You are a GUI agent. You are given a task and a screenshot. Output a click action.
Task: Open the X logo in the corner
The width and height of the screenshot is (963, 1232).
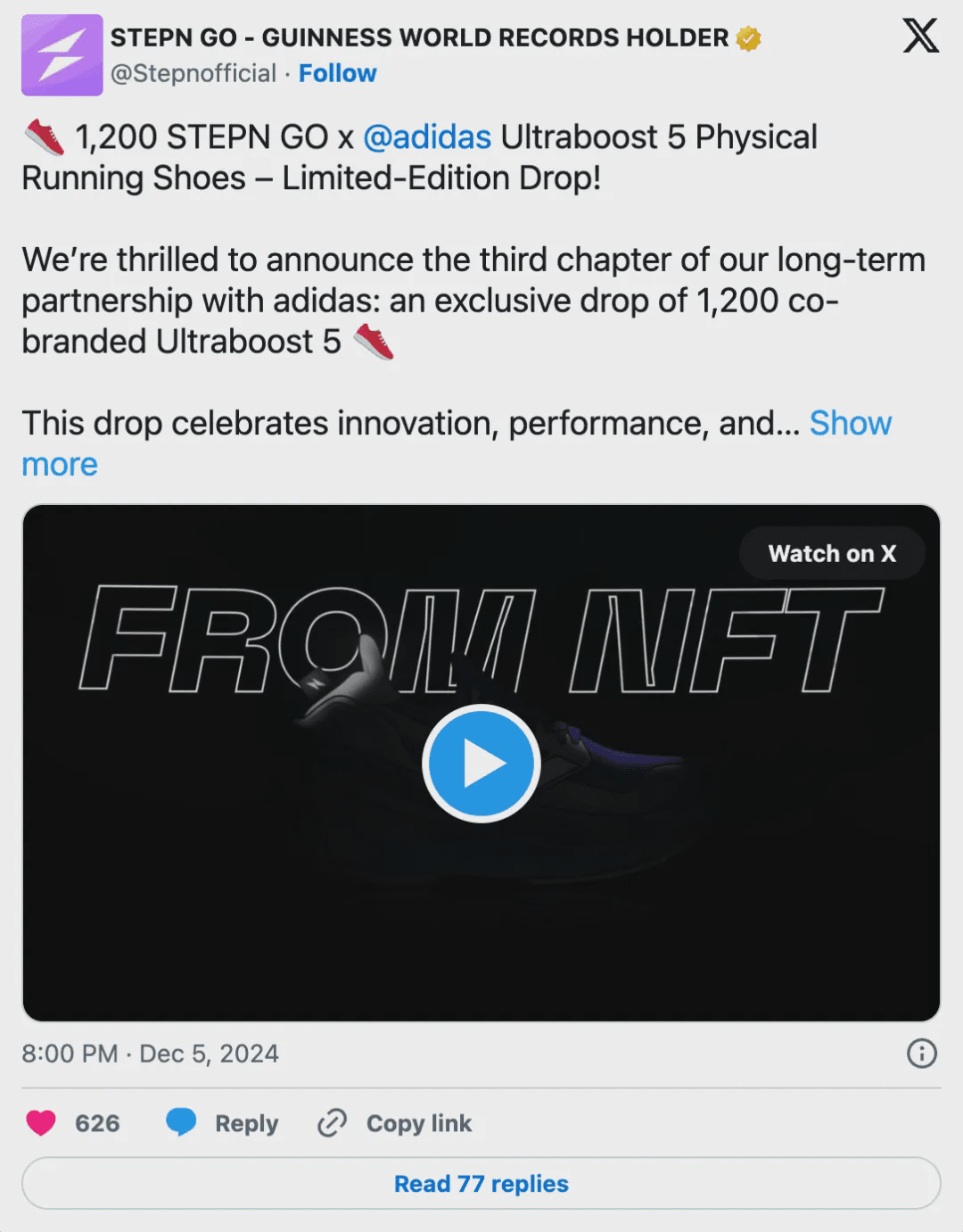tap(920, 37)
